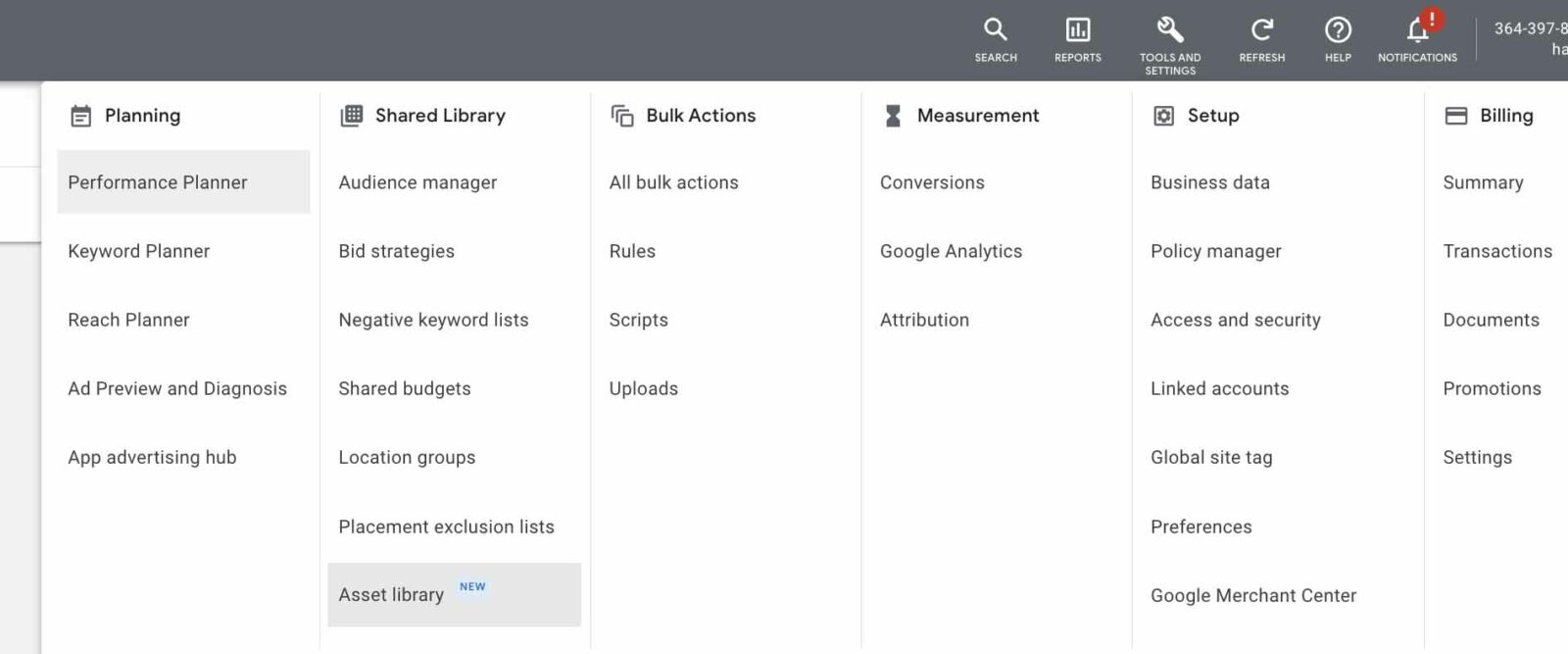This screenshot has width=1568, height=654.
Task: Click the Bulk Actions copy icon
Action: pos(622,116)
